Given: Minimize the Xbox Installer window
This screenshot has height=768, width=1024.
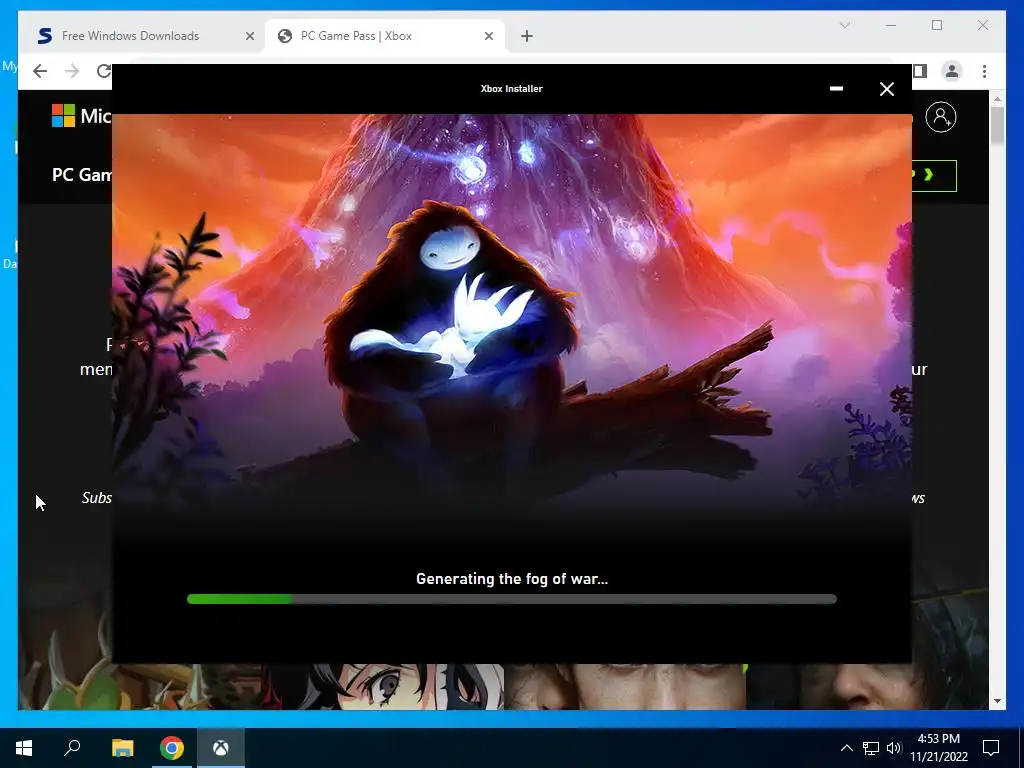Looking at the screenshot, I should coord(836,89).
